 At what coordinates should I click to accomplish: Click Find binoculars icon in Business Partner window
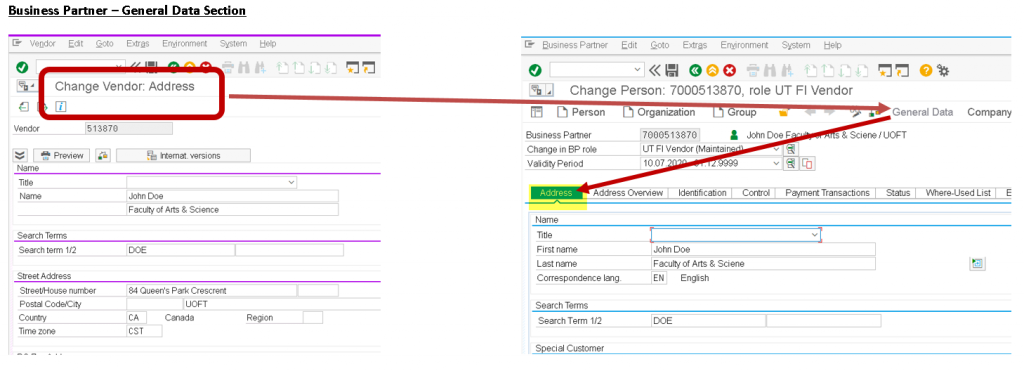pos(769,71)
